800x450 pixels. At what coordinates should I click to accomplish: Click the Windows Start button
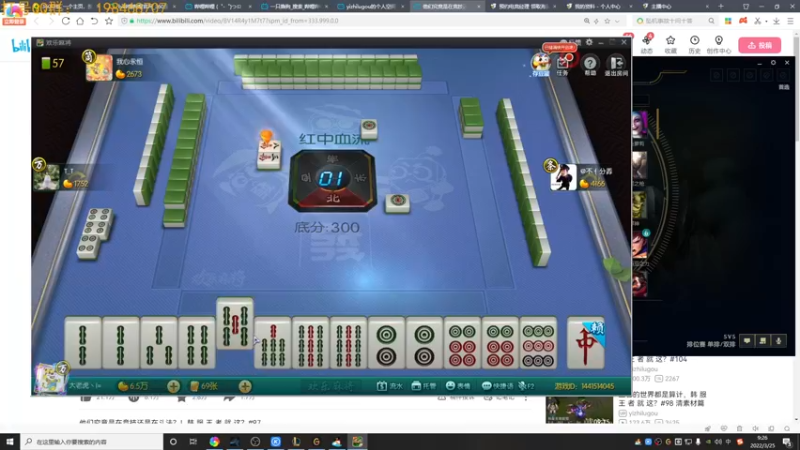(10, 441)
